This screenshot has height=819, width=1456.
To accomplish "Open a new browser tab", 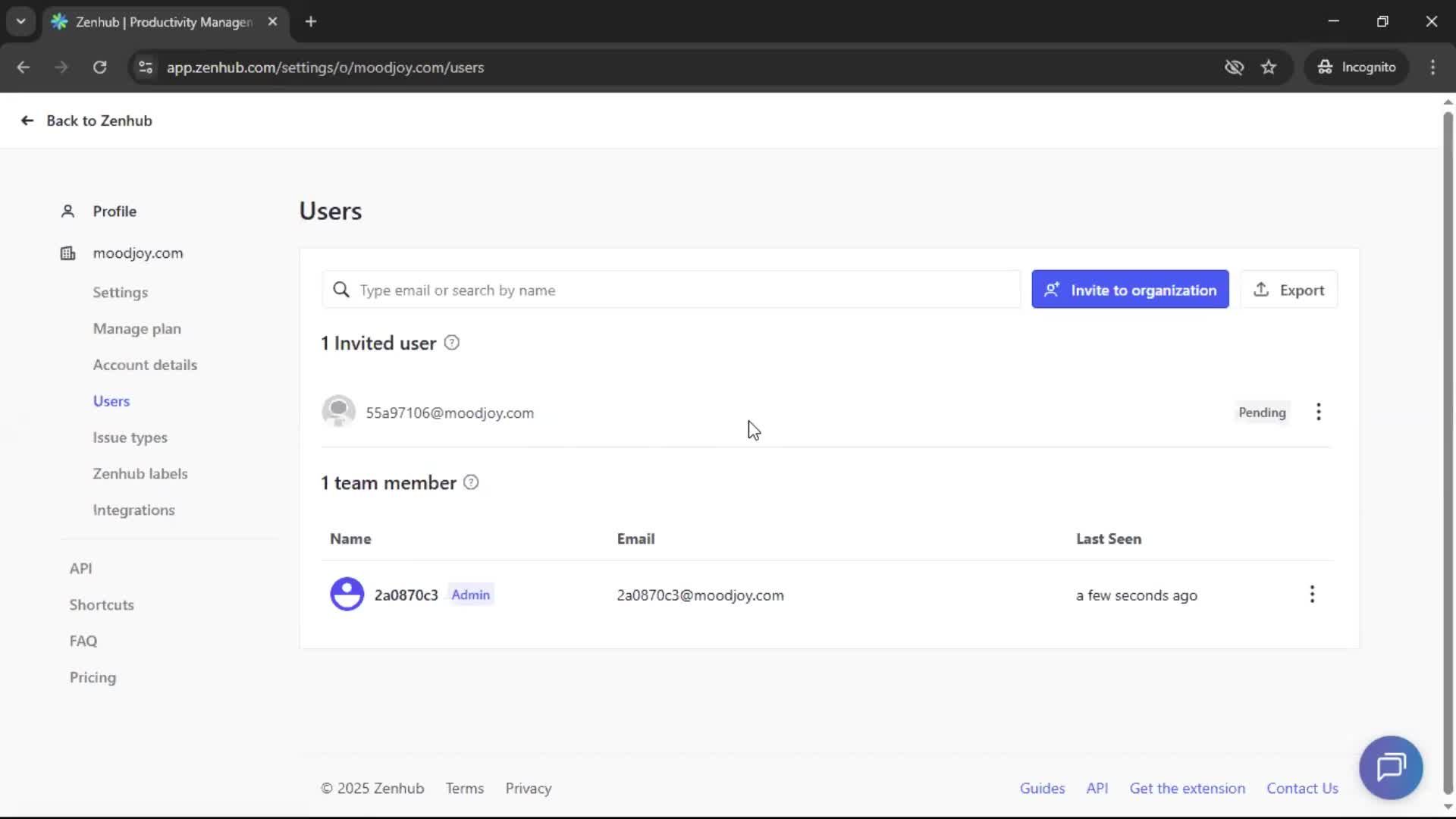I will tap(311, 22).
